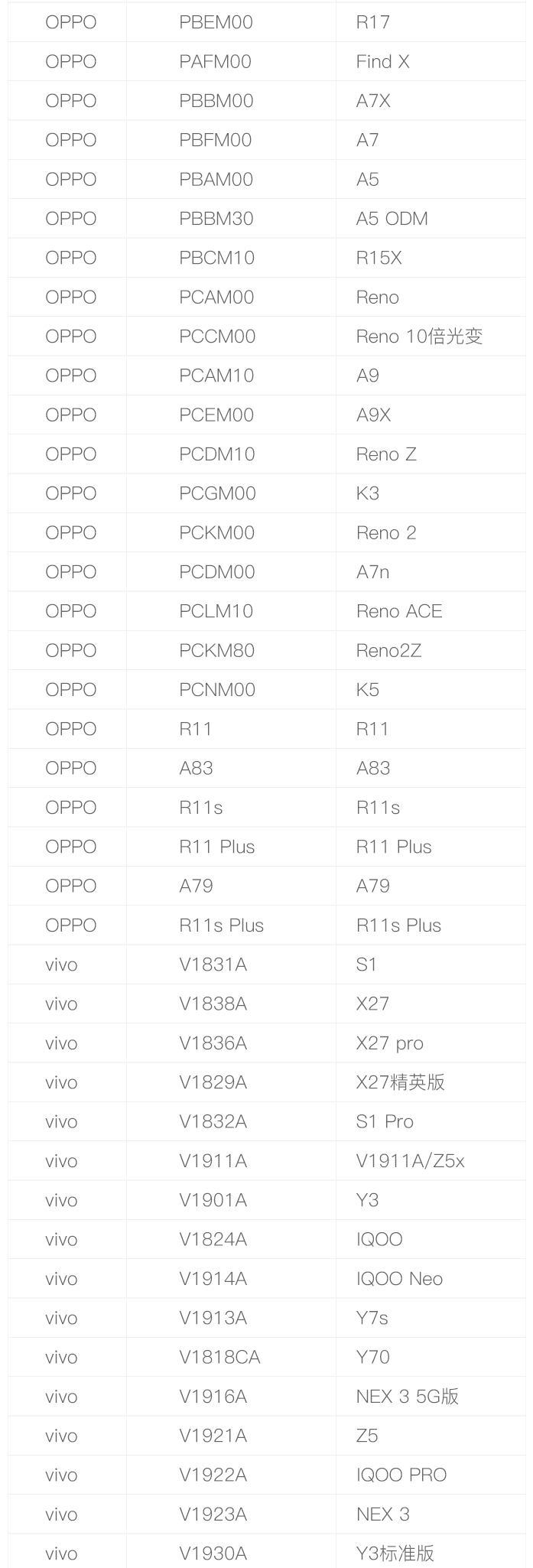Select the Reno ACE device name
The width and height of the screenshot is (533, 1568).
(x=399, y=611)
